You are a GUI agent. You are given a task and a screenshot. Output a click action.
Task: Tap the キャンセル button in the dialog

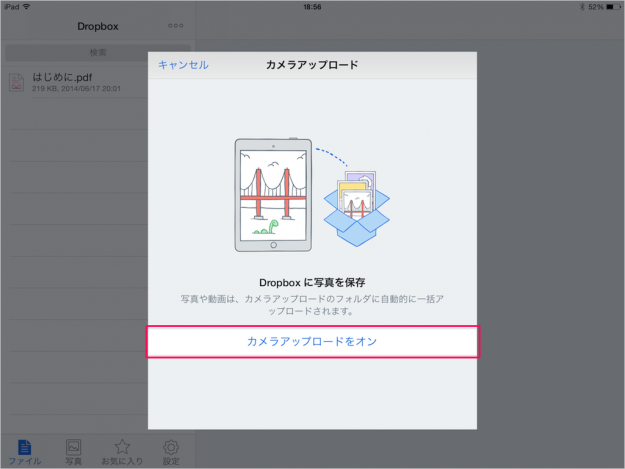183,65
